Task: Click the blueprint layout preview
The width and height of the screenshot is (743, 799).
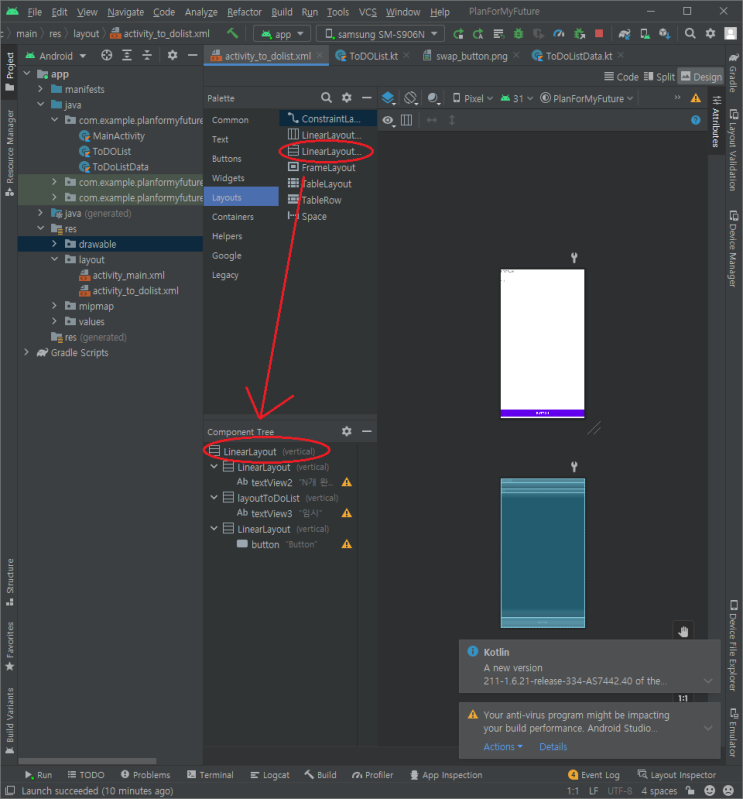Action: click(x=543, y=553)
